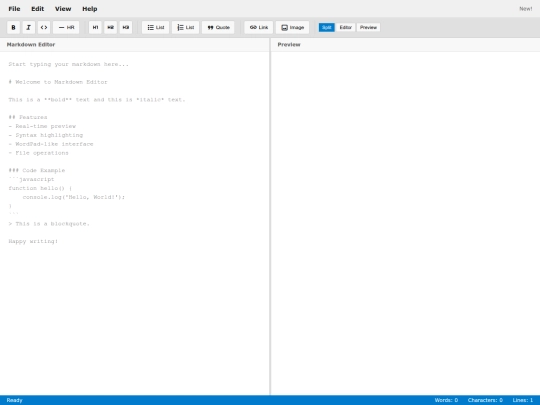
Task: Click the Lines count in status bar
Action: pos(523,400)
